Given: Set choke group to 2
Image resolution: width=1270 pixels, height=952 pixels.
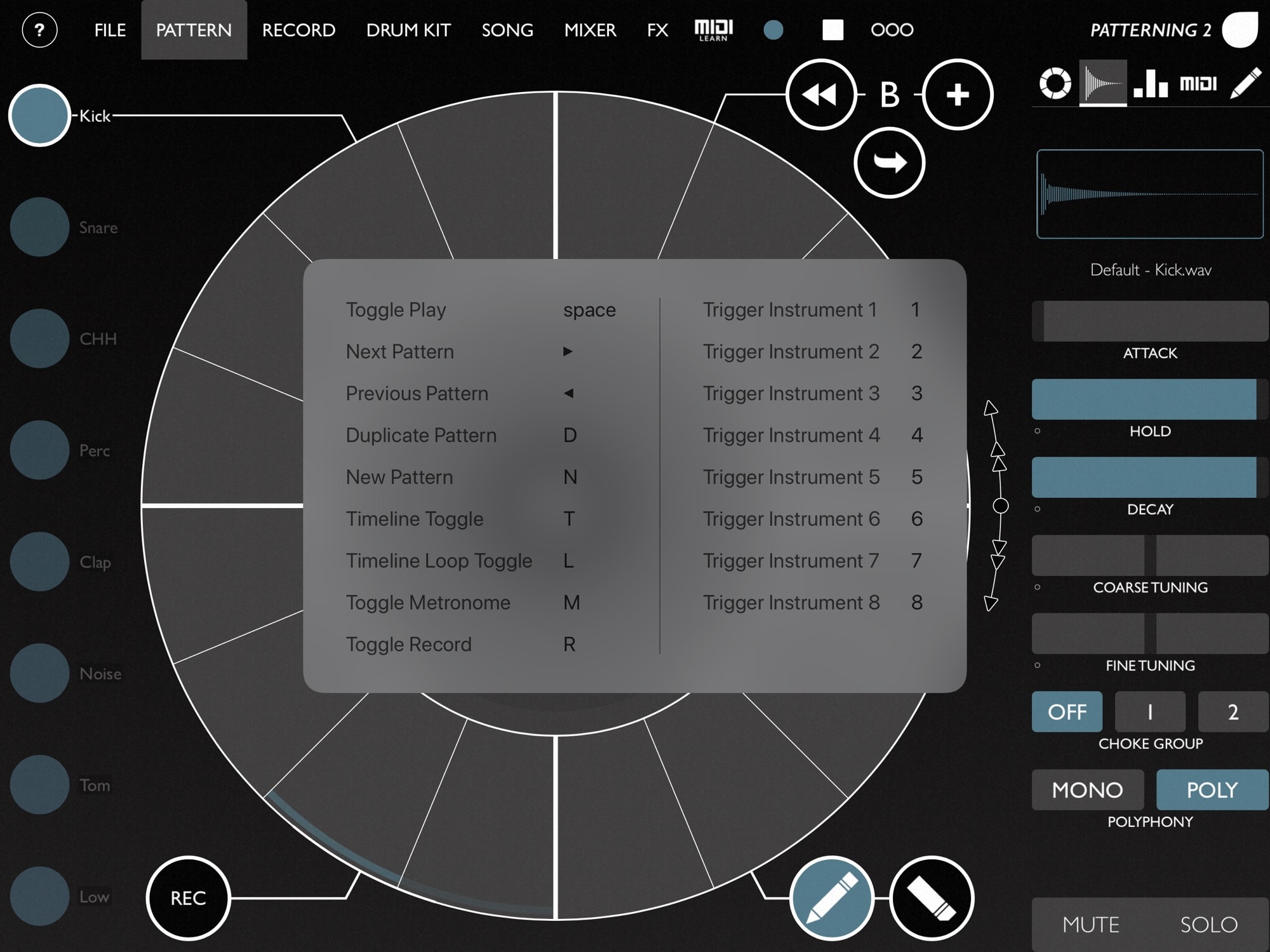Looking at the screenshot, I should (1232, 711).
